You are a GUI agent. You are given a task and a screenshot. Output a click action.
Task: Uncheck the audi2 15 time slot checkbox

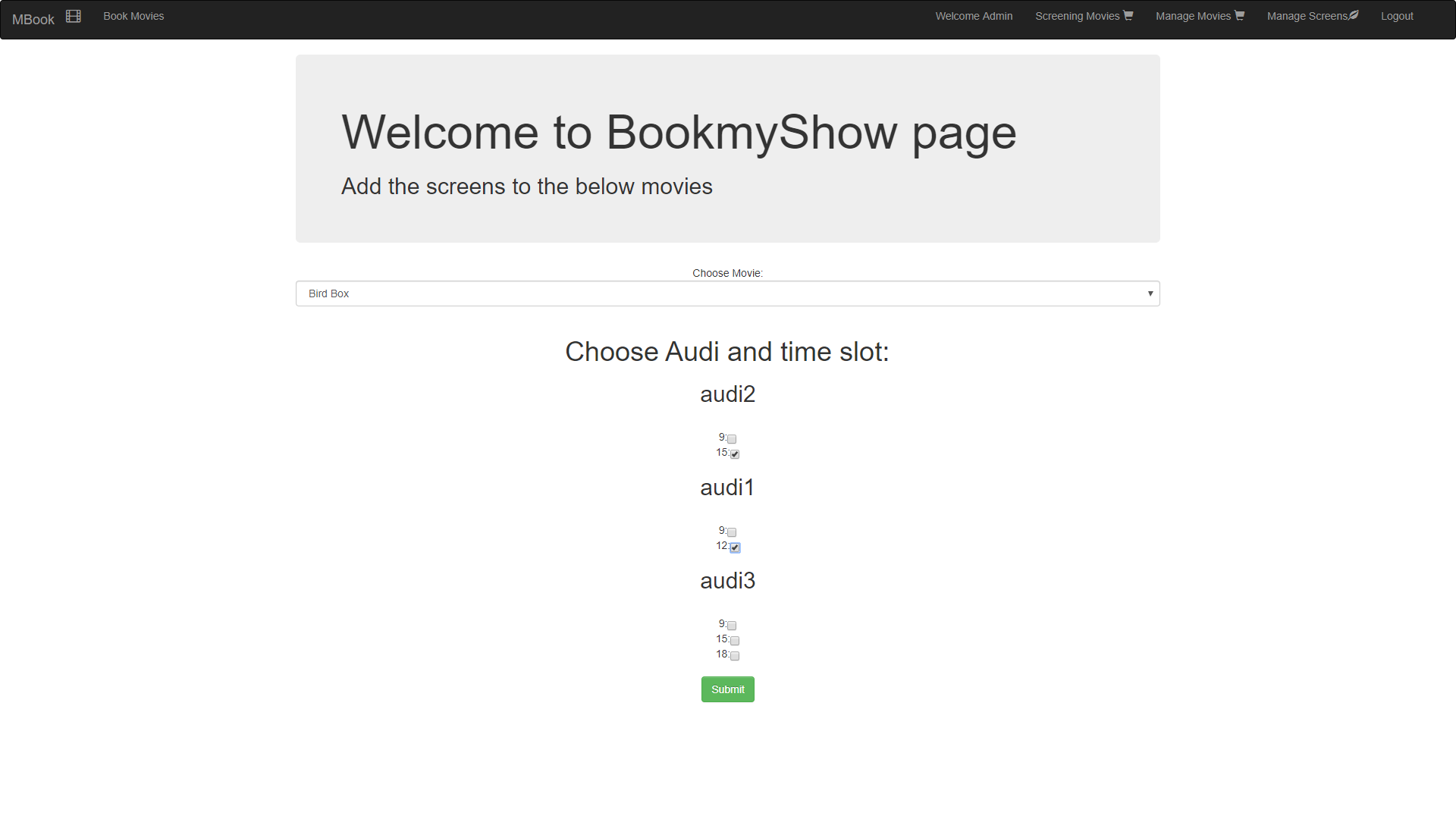tap(735, 454)
